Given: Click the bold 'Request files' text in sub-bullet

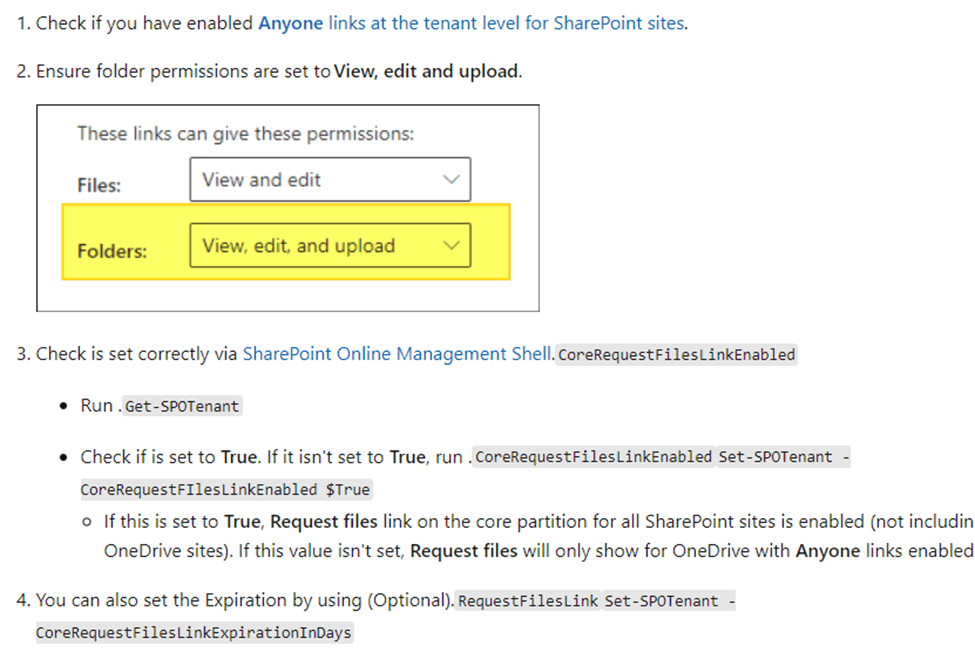Looking at the screenshot, I should [x=324, y=521].
